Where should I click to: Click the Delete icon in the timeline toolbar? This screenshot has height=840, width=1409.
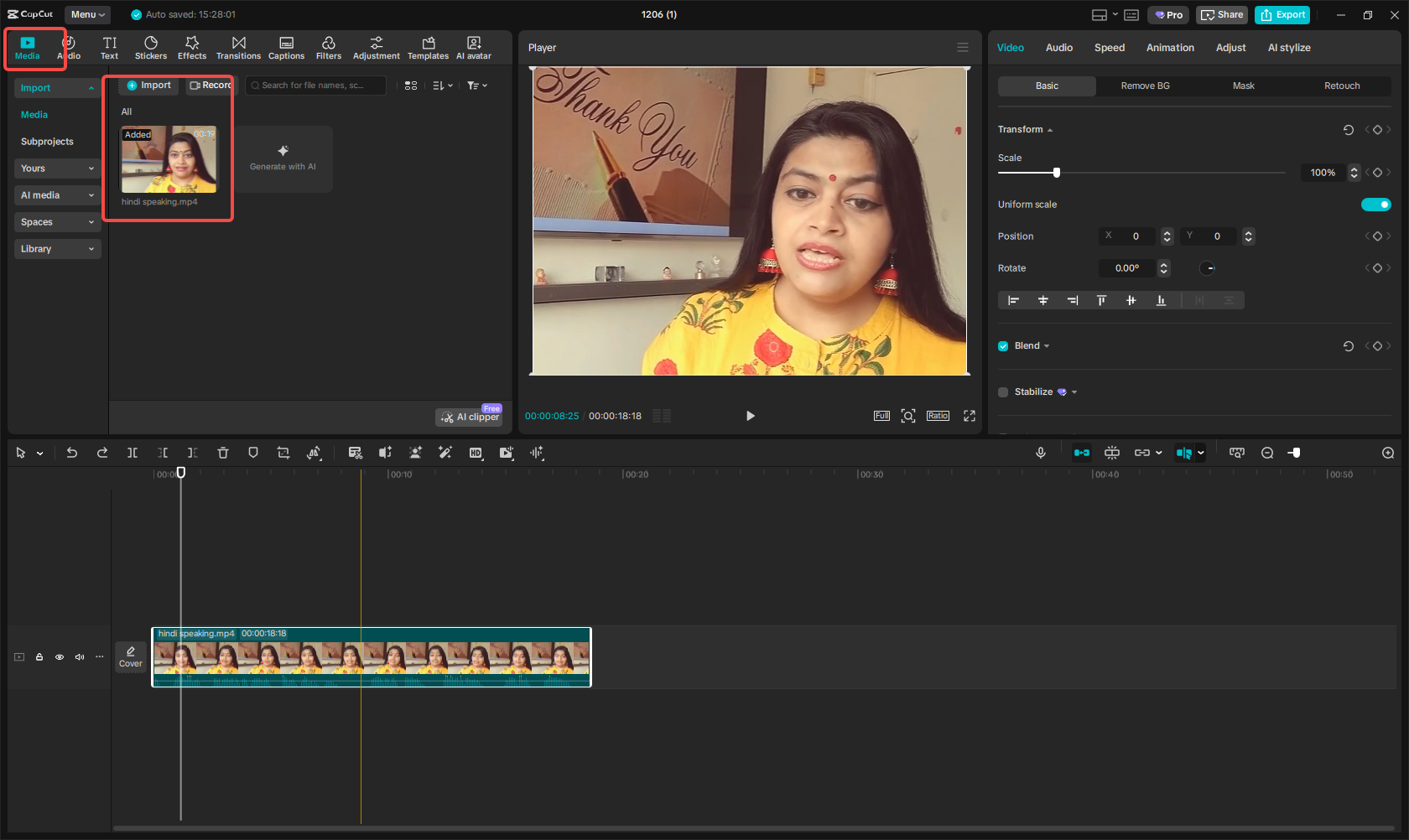(222, 453)
